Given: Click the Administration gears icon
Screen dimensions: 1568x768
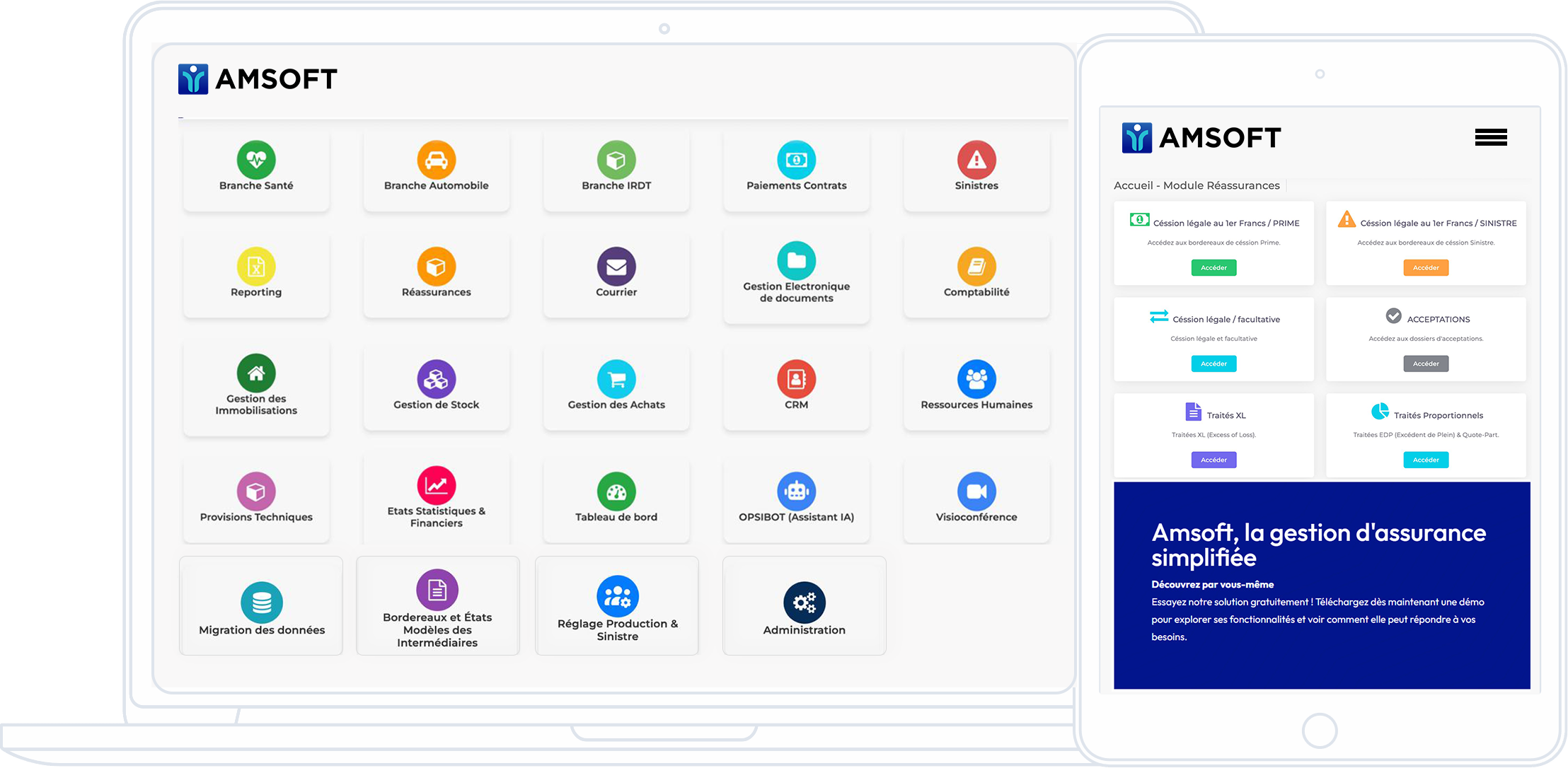Looking at the screenshot, I should tap(804, 603).
